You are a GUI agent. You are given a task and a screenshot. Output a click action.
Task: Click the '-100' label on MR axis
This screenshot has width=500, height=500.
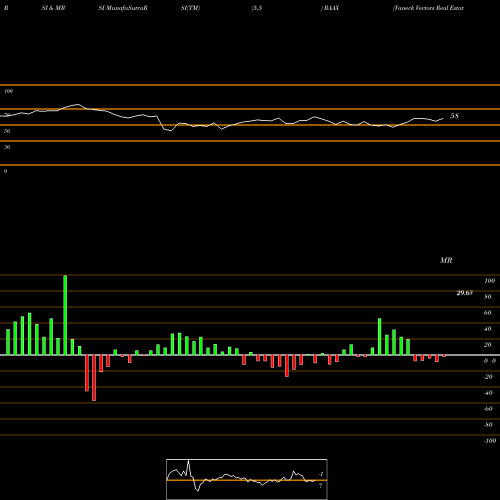(490, 441)
